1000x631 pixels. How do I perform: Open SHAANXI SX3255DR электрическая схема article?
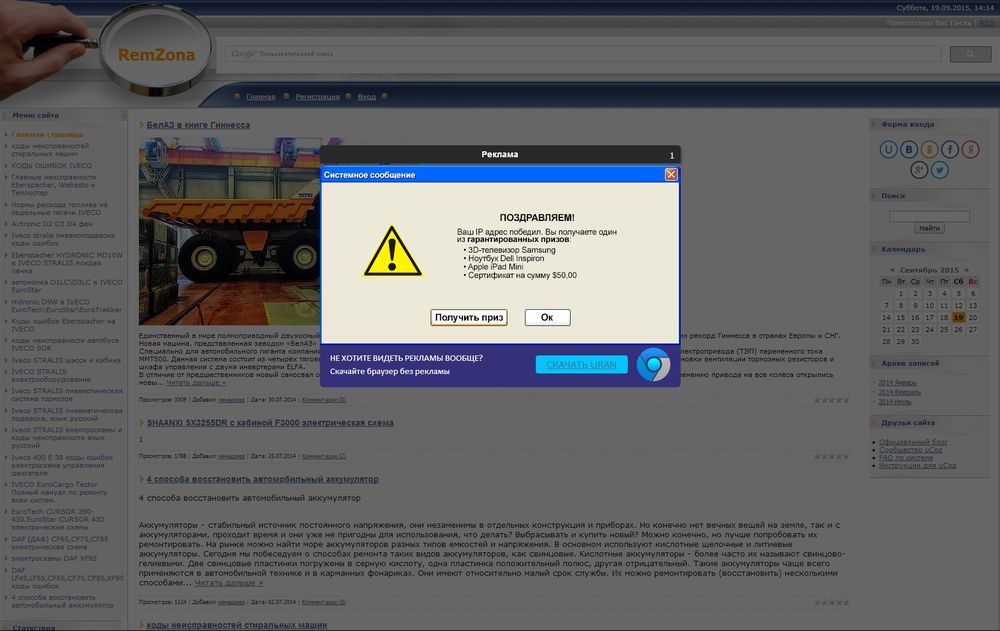pos(270,423)
